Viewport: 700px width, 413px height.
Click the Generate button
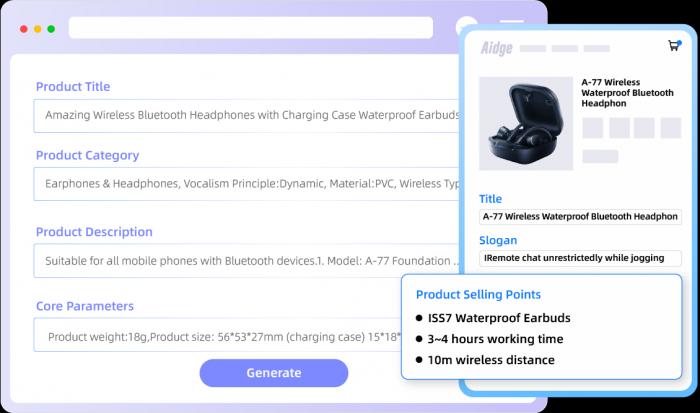274,373
